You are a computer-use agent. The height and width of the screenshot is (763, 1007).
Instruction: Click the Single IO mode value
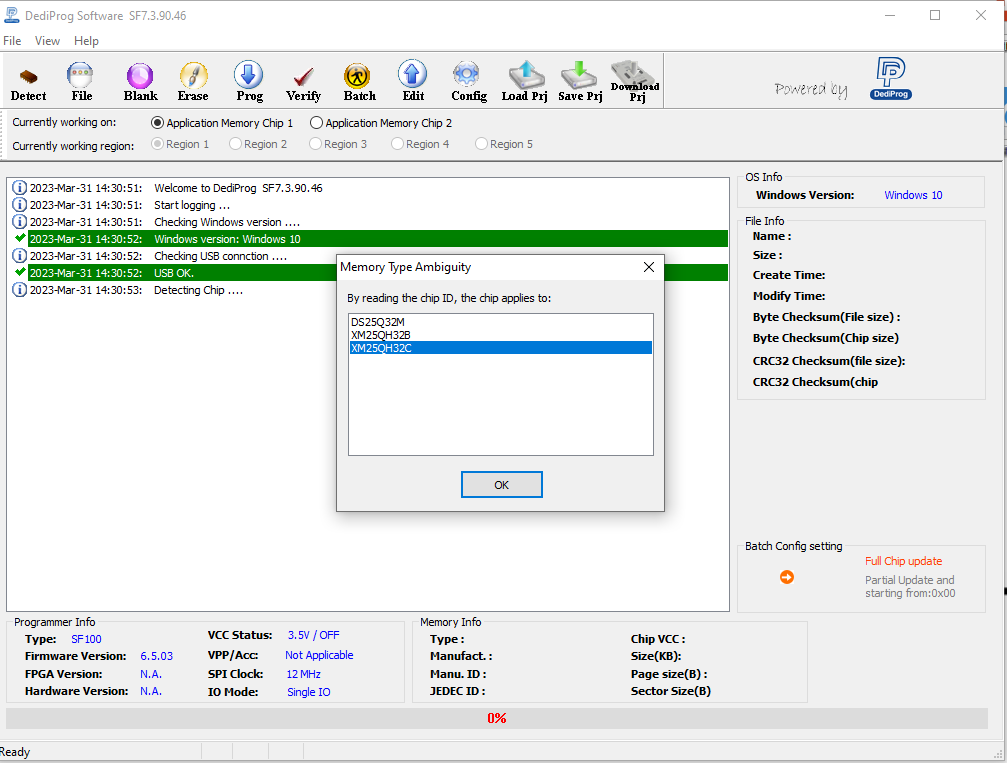(309, 692)
